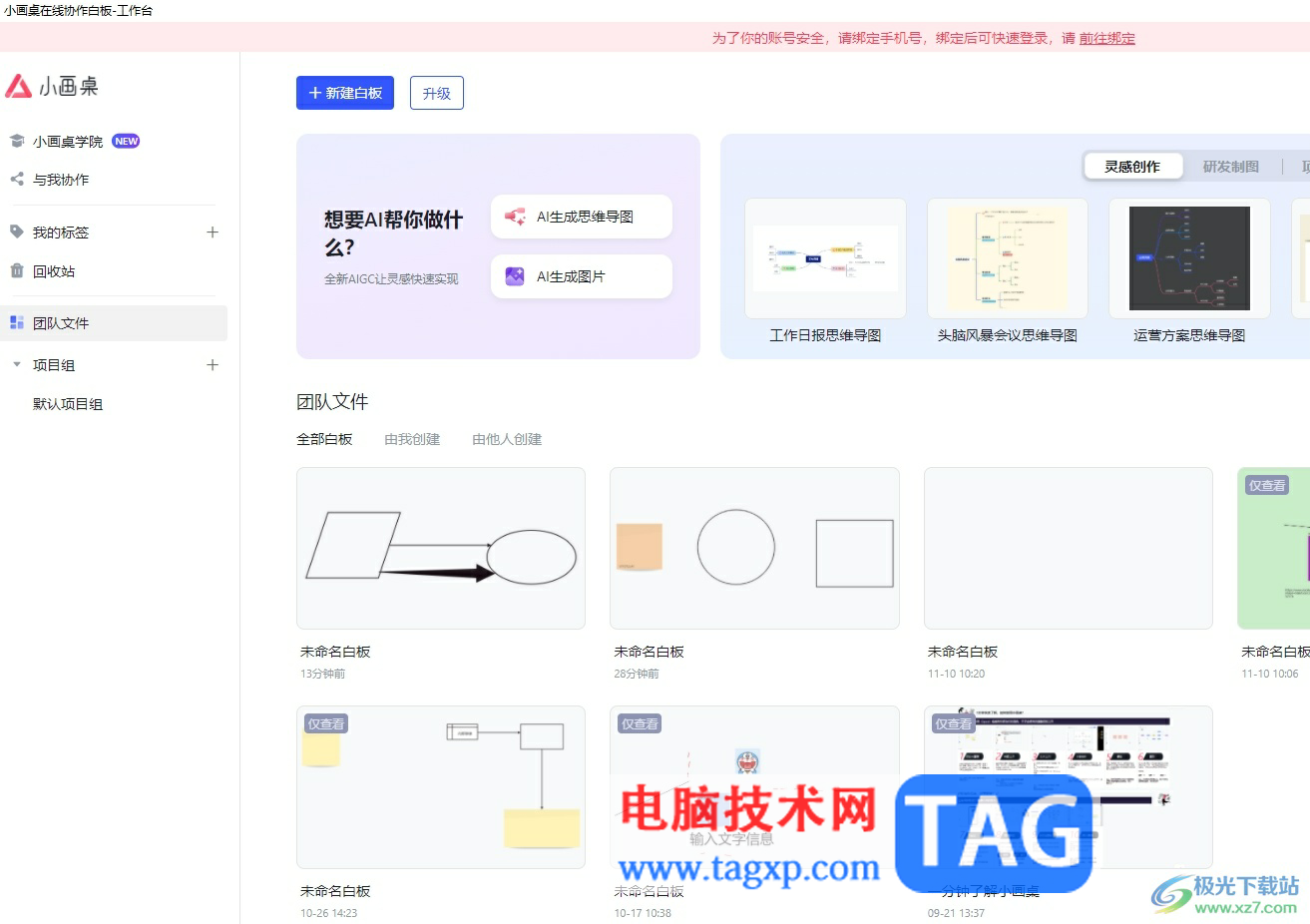This screenshot has width=1310, height=924.
Task: Select 由我创建 filter tab
Action: point(412,439)
